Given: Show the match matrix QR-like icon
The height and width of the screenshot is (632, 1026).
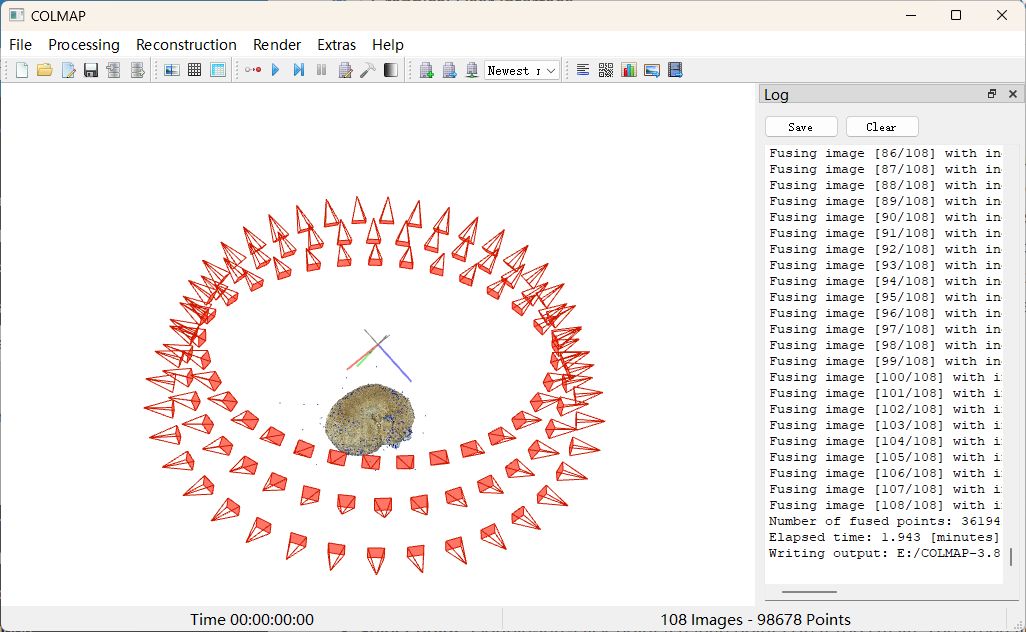Looking at the screenshot, I should point(606,70).
